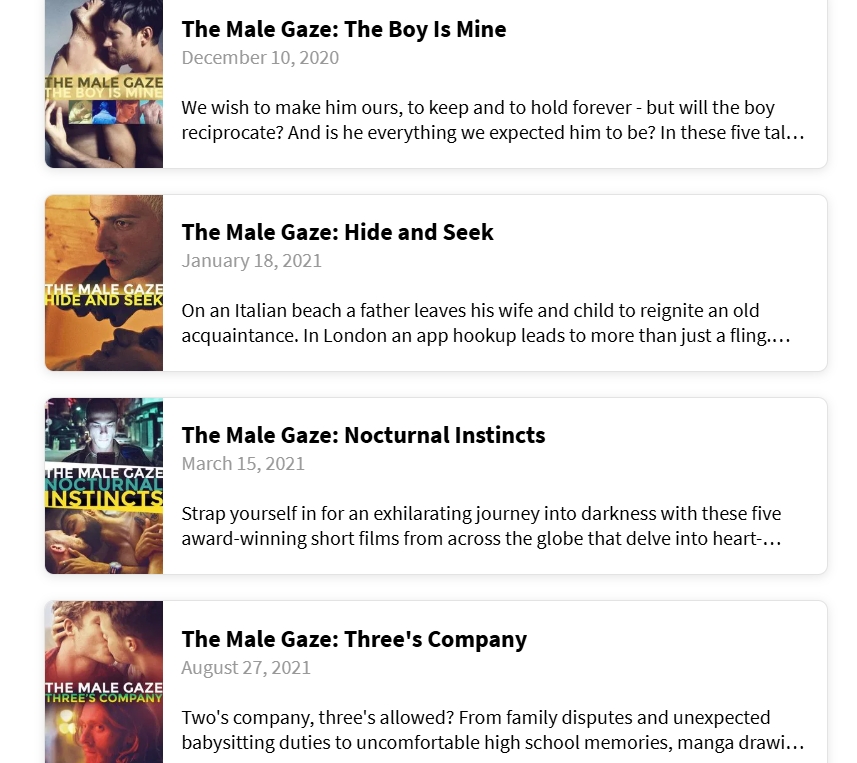Open The Male Gaze: Nocturnal Instincts title
The image size is (857, 763).
pos(363,436)
